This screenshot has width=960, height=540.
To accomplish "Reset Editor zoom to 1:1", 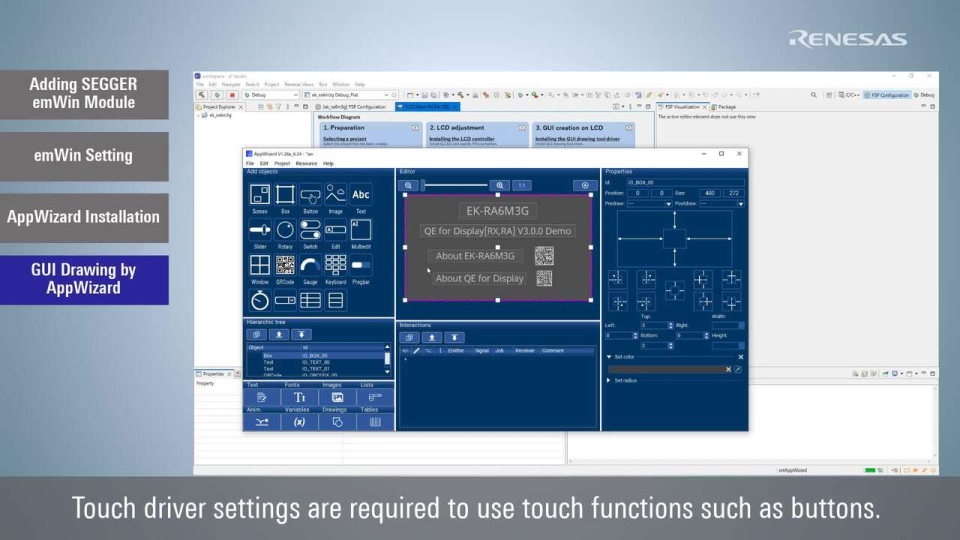I will pos(522,186).
